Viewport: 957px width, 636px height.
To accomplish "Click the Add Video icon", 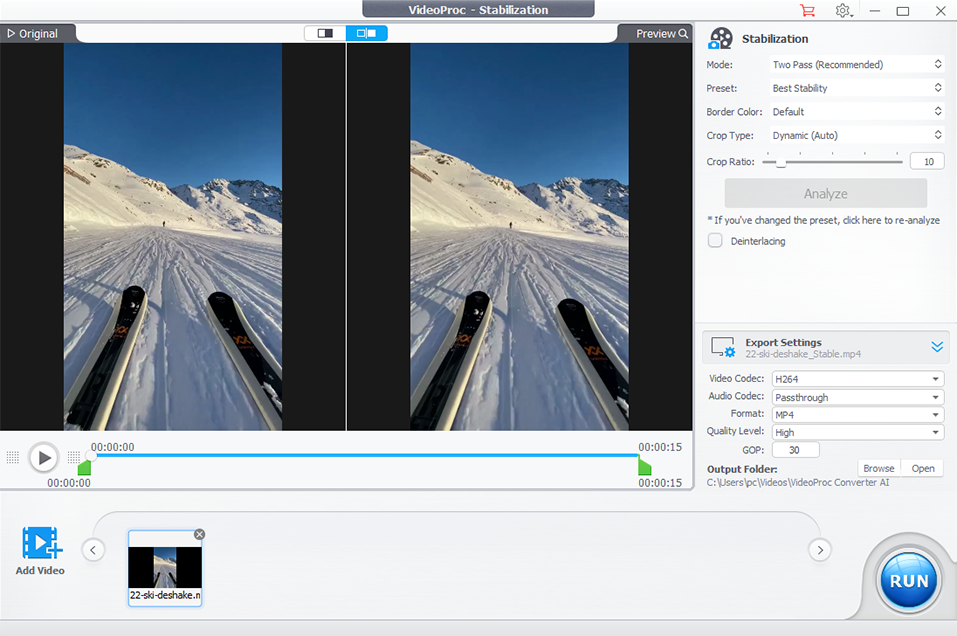I will (40, 545).
